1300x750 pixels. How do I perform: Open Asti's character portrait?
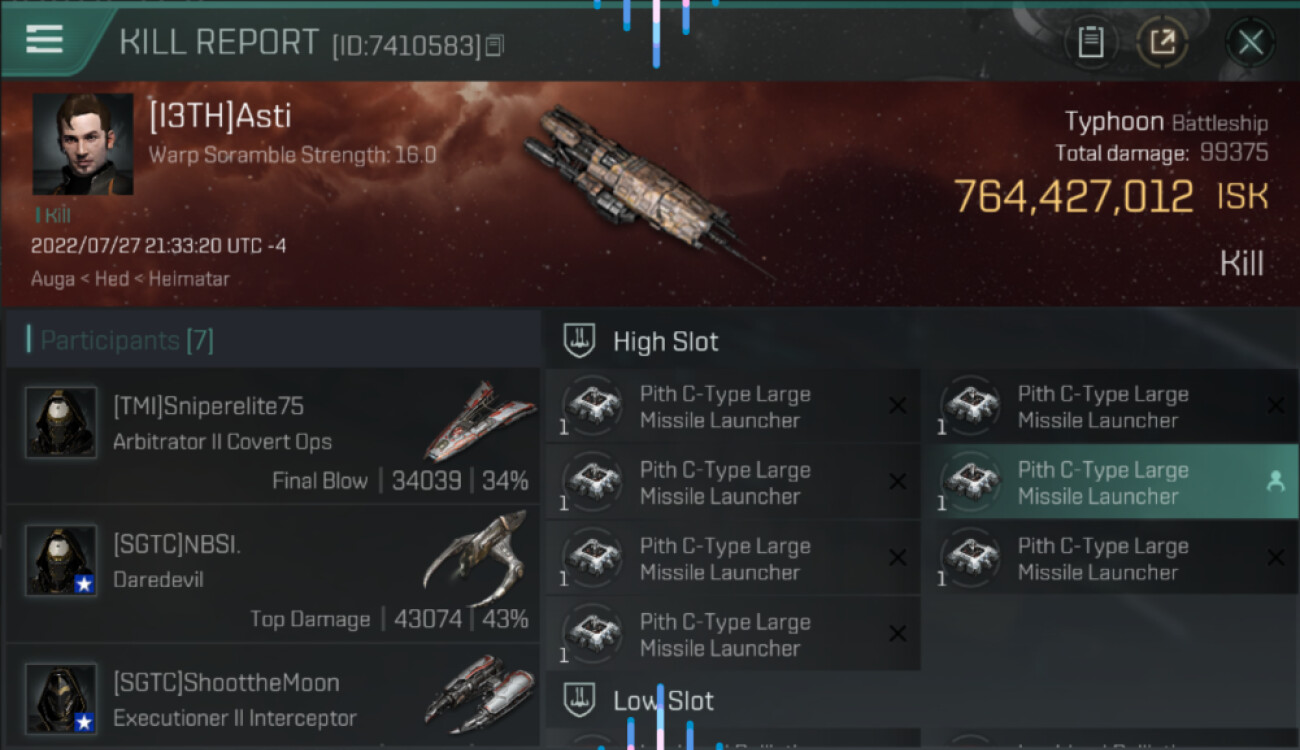click(x=83, y=144)
